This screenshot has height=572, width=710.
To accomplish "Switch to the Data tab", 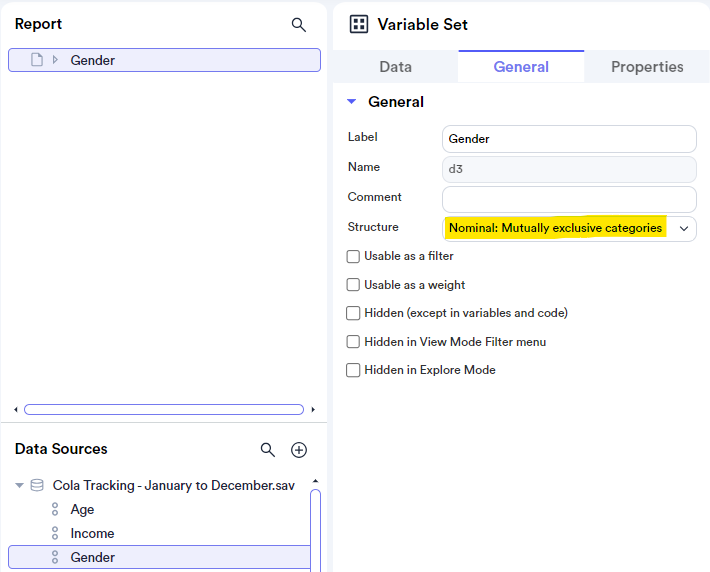I will click(396, 67).
